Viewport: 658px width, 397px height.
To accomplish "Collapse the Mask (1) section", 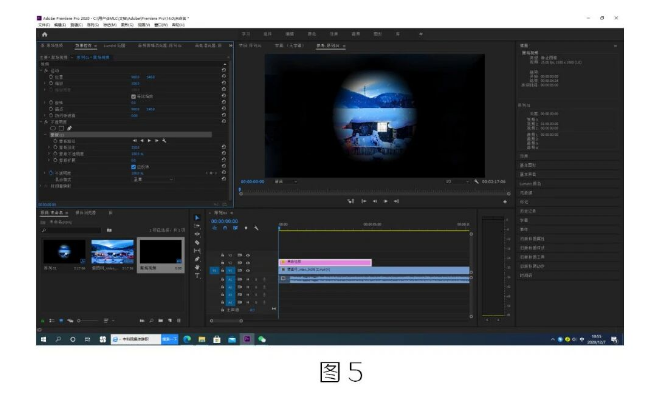I will [45, 135].
